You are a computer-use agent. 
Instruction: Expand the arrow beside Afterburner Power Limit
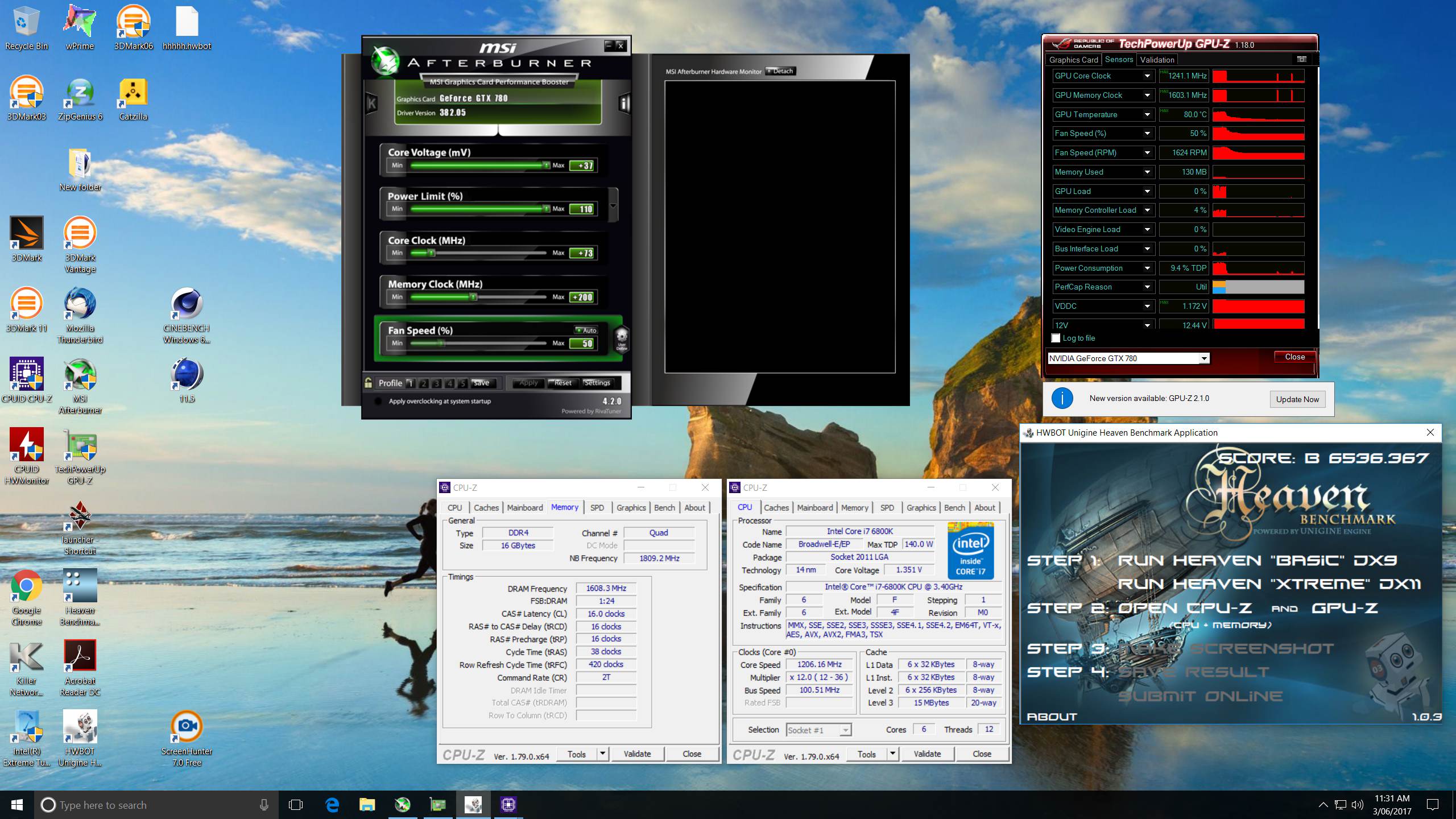[x=613, y=205]
